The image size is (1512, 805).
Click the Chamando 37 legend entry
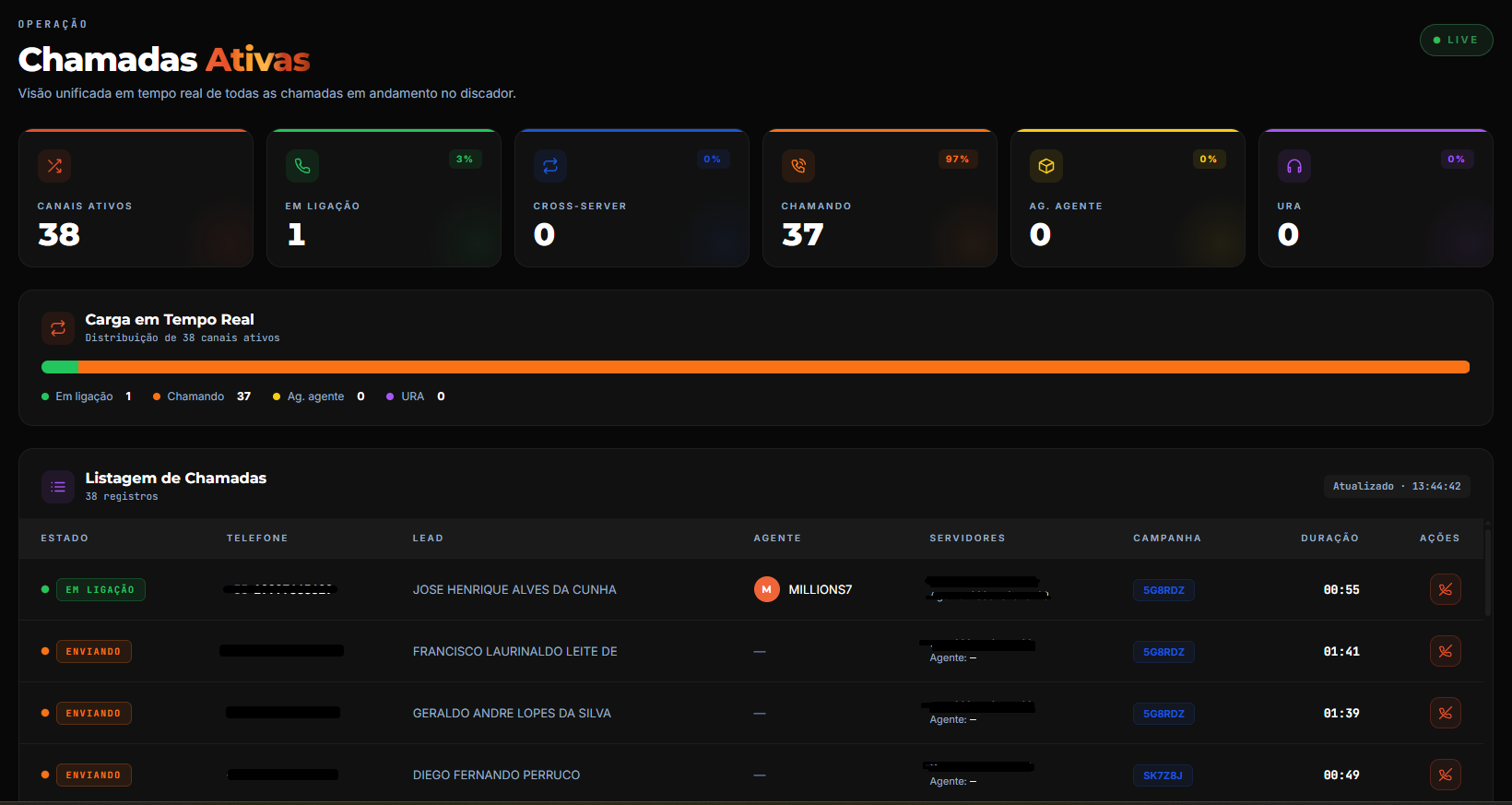tap(202, 397)
